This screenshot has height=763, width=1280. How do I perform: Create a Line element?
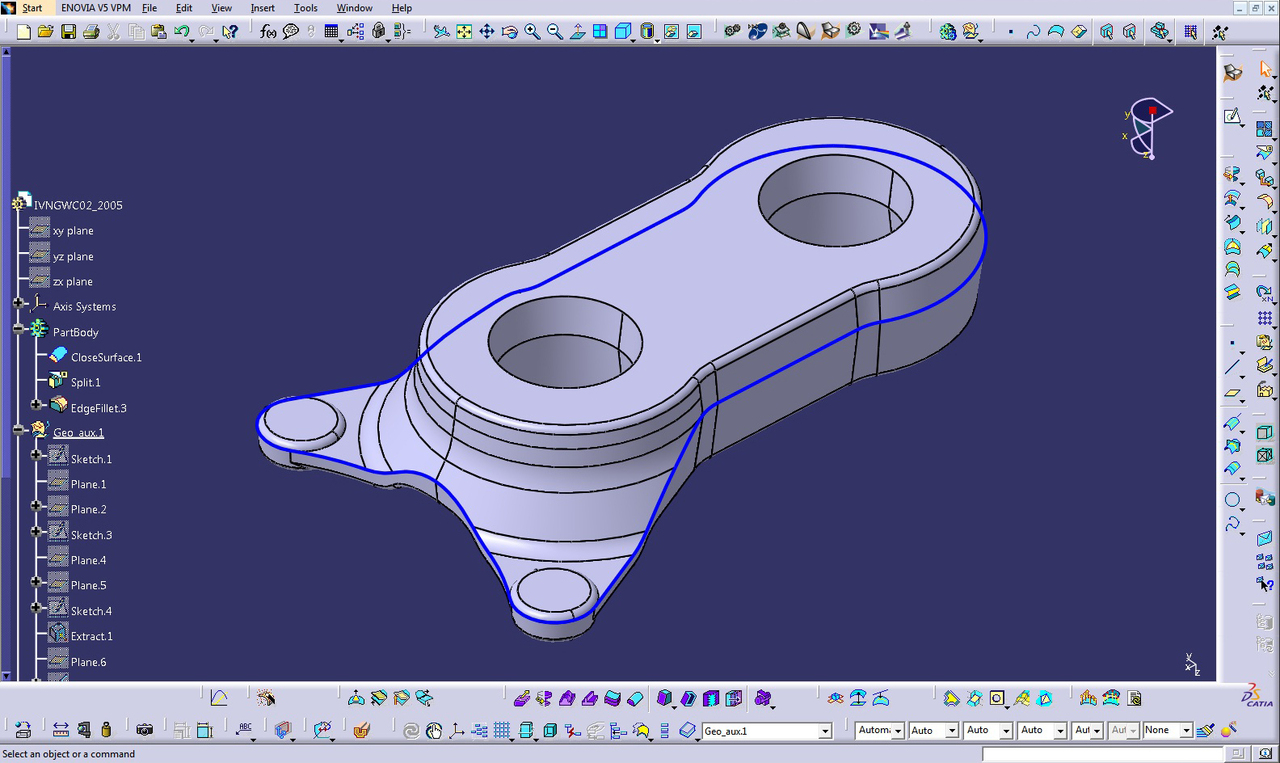tap(1233, 367)
